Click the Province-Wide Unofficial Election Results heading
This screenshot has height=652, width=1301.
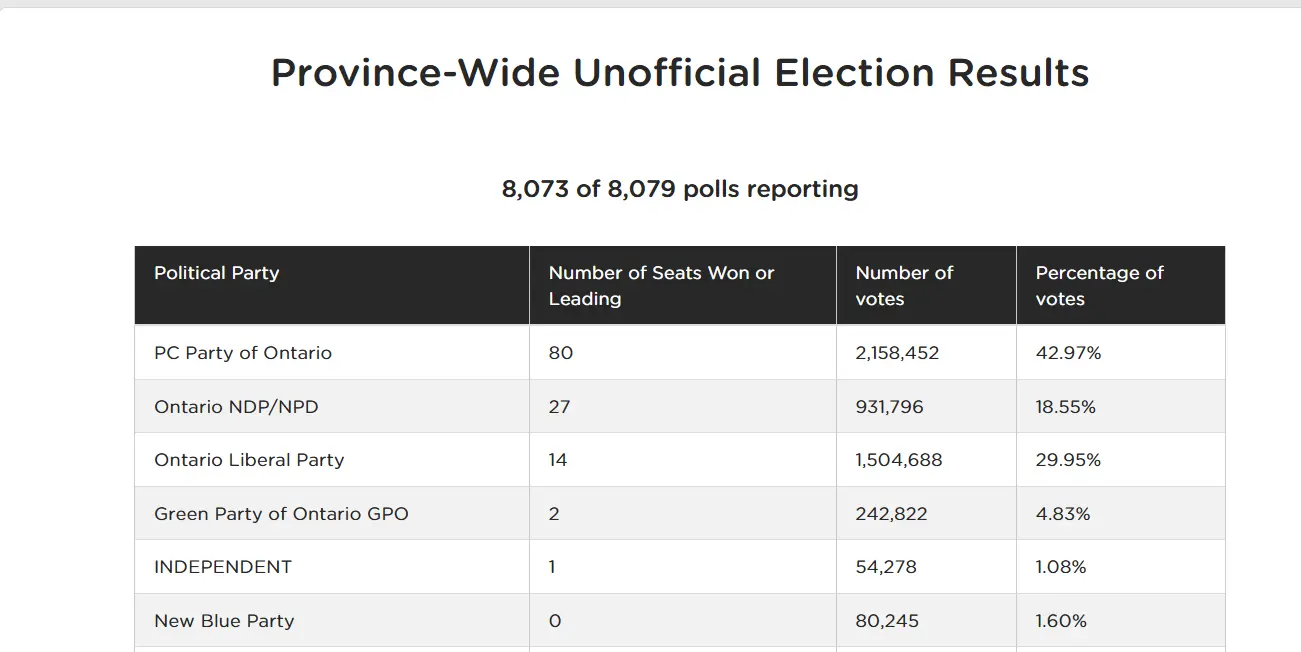680,73
